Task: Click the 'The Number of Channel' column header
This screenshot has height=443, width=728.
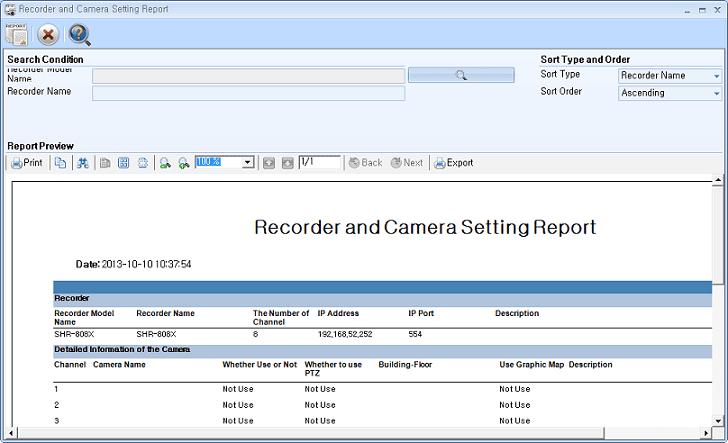Action: (281, 318)
